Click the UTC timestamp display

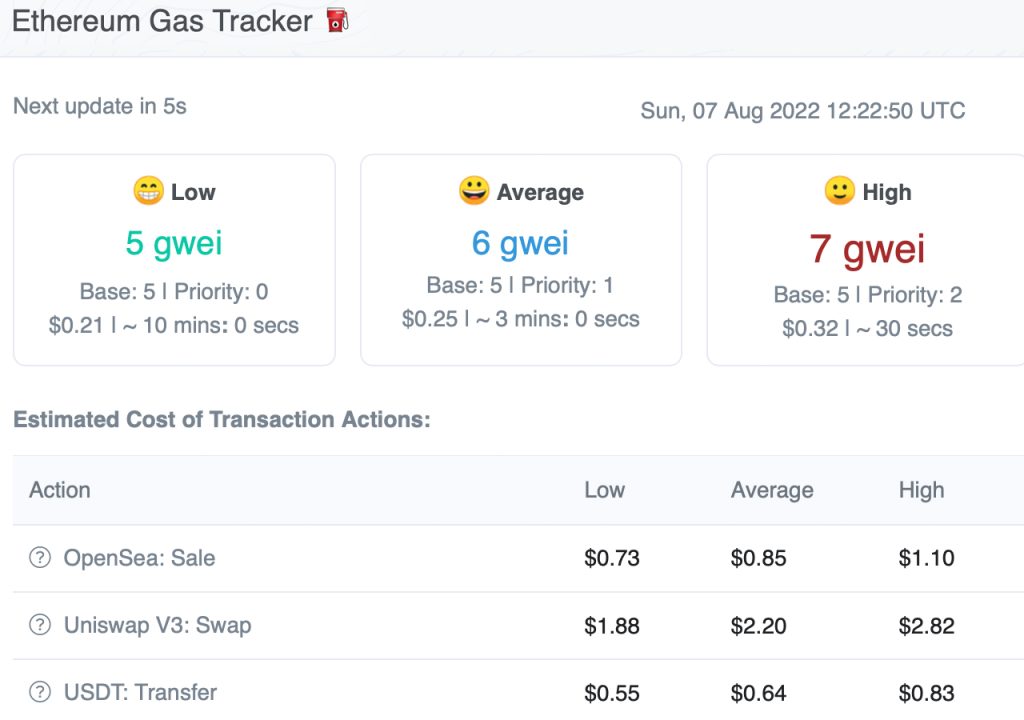[801, 111]
